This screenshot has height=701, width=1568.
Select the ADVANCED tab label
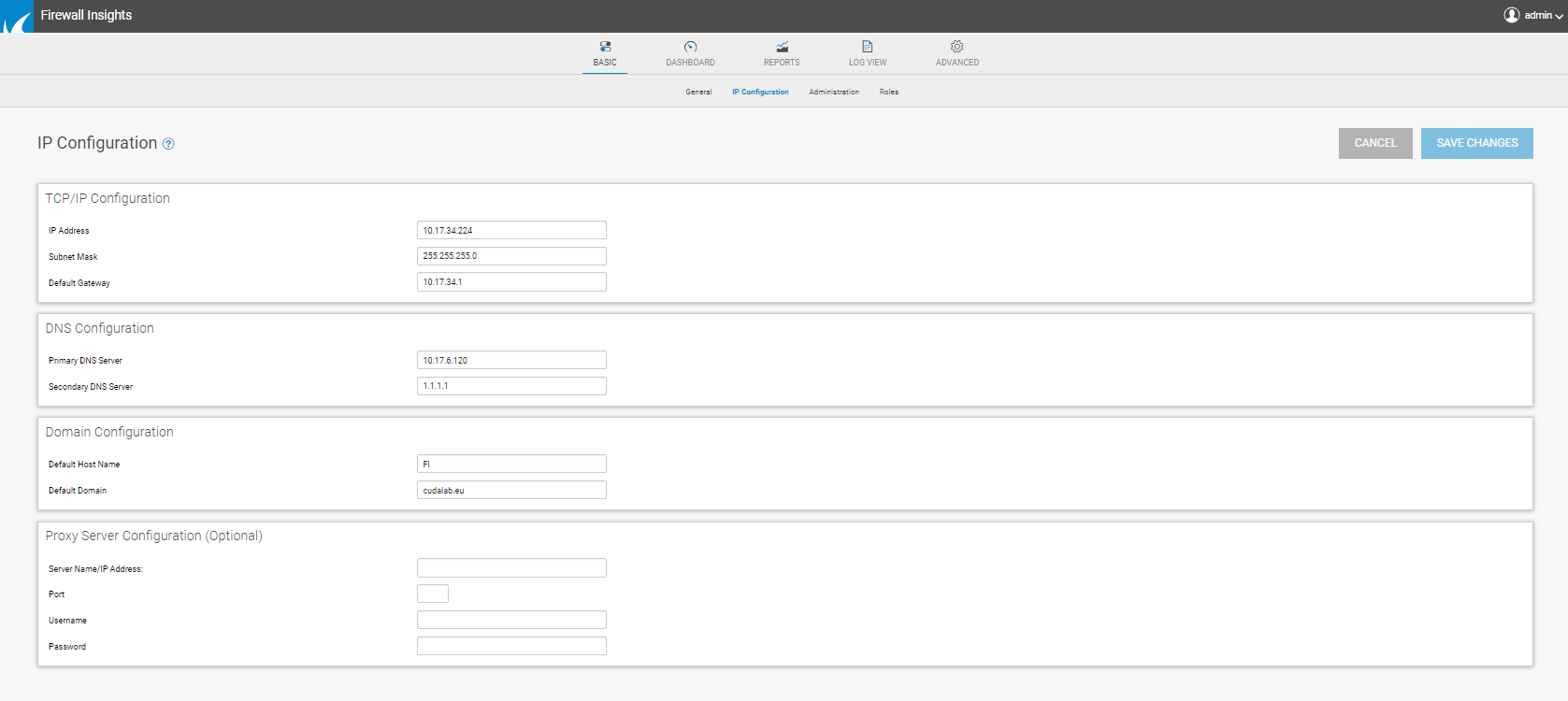coord(957,63)
